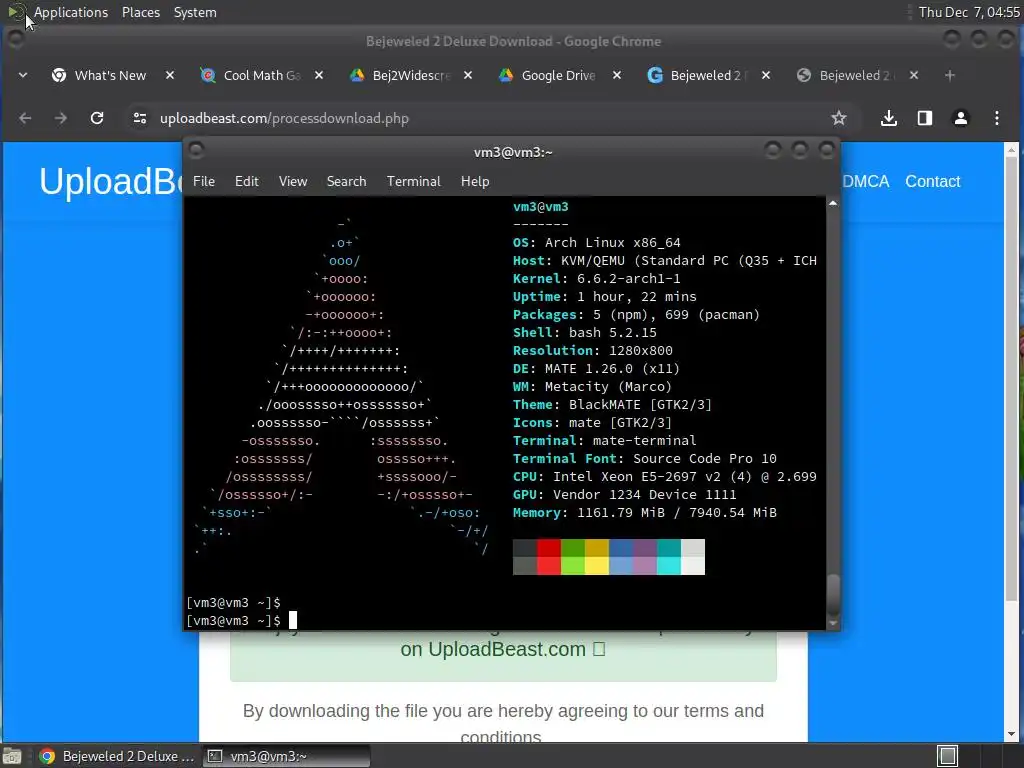
Task: Open the System menu
Action: (x=195, y=12)
